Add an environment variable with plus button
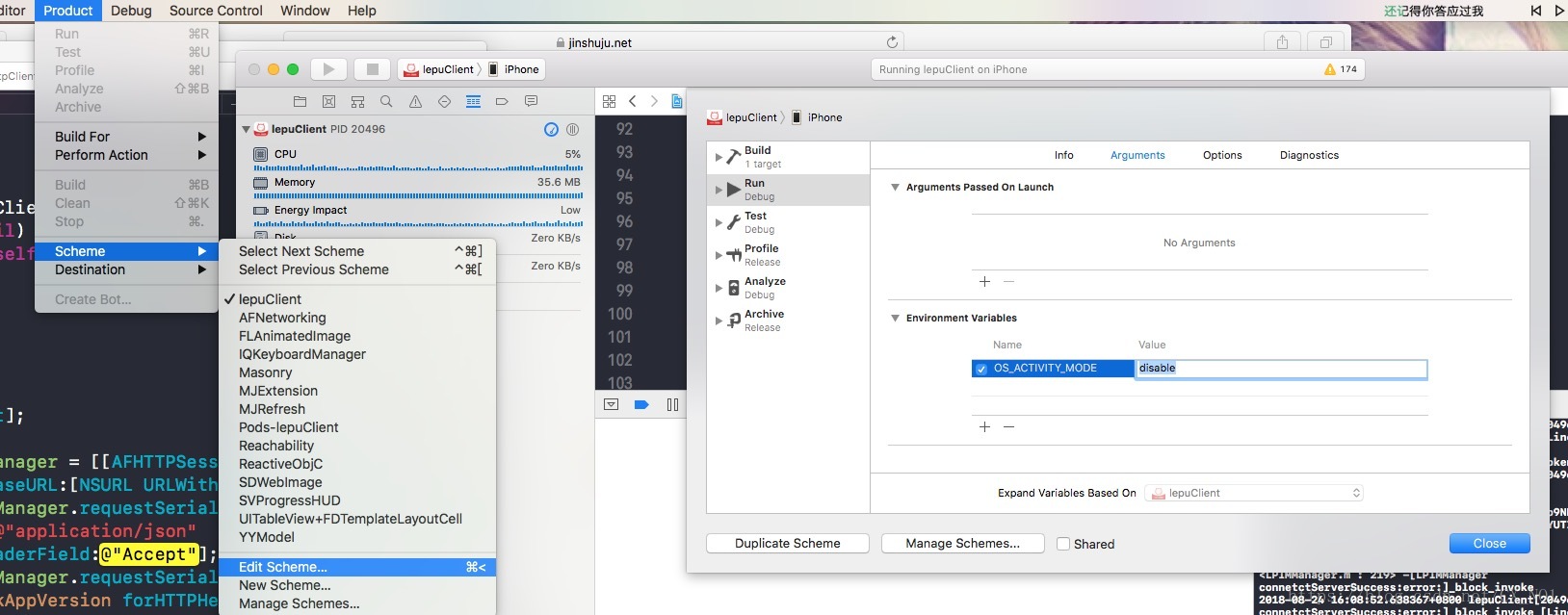 point(984,427)
